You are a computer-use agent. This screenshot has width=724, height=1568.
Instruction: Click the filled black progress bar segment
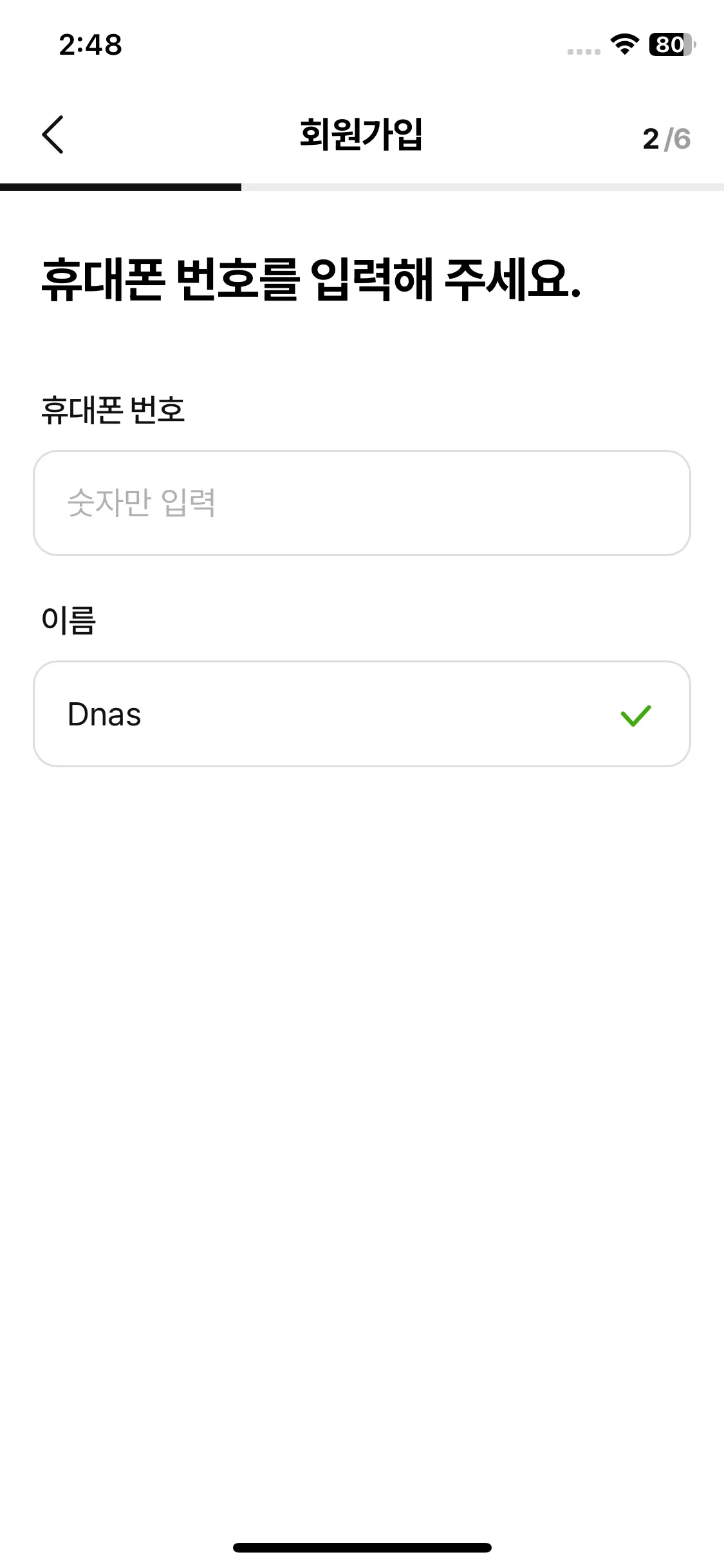(x=120, y=187)
